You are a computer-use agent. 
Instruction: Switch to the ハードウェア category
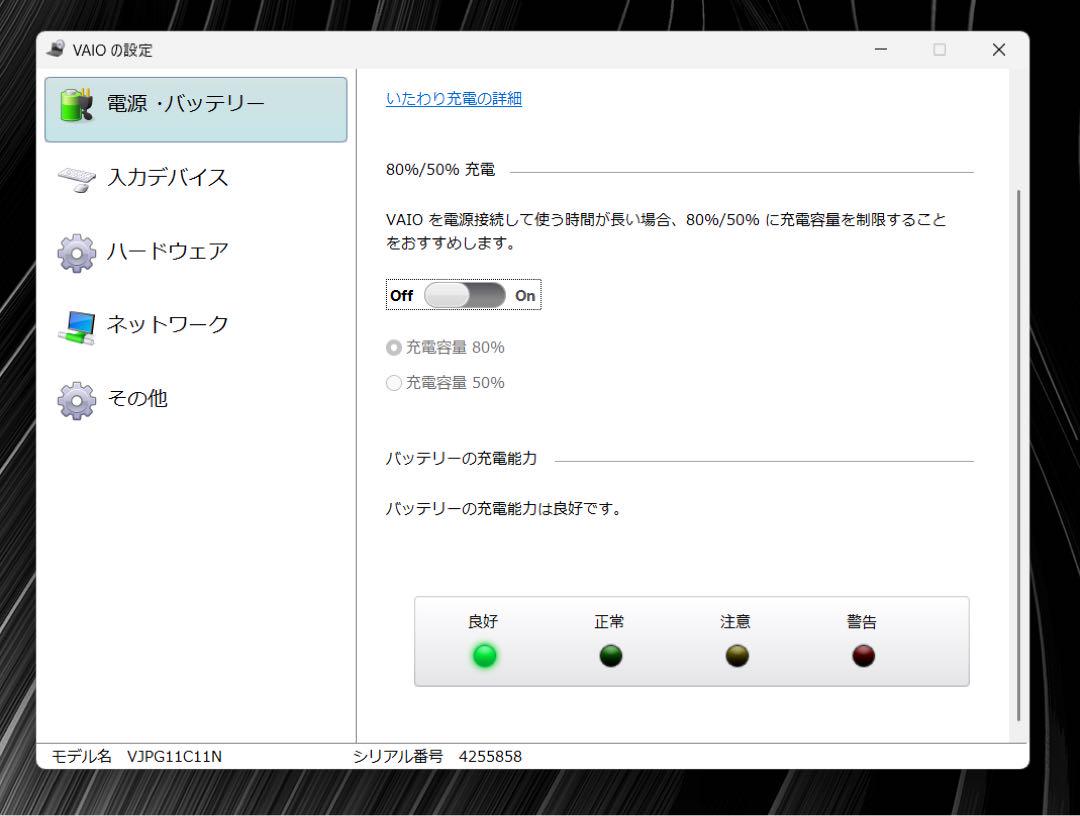196,252
